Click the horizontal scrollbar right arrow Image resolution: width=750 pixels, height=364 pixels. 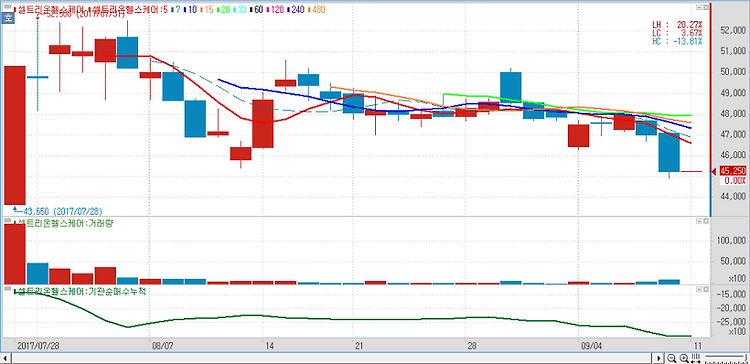click(x=659, y=358)
